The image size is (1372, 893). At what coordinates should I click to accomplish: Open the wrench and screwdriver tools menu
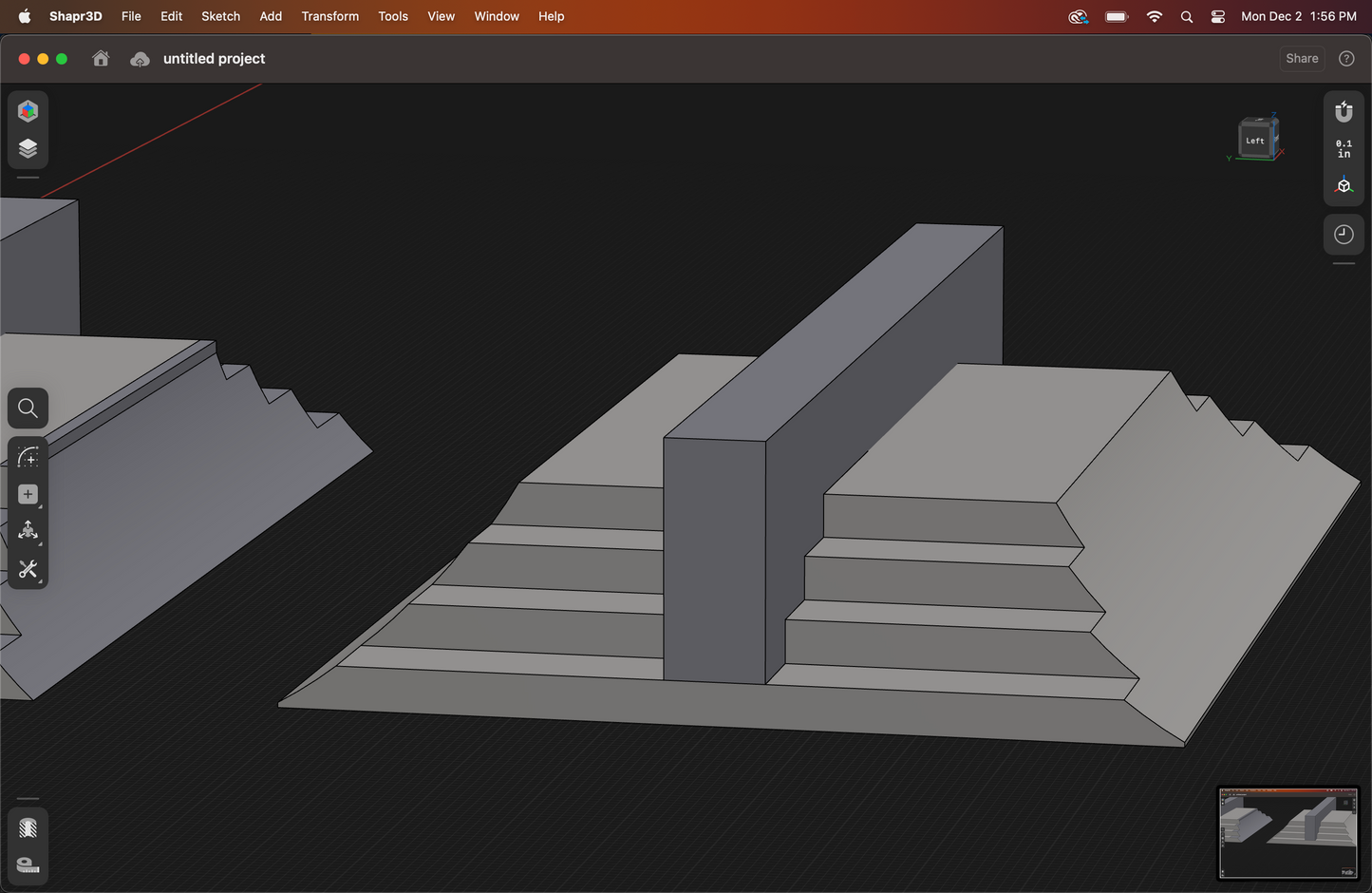point(28,569)
